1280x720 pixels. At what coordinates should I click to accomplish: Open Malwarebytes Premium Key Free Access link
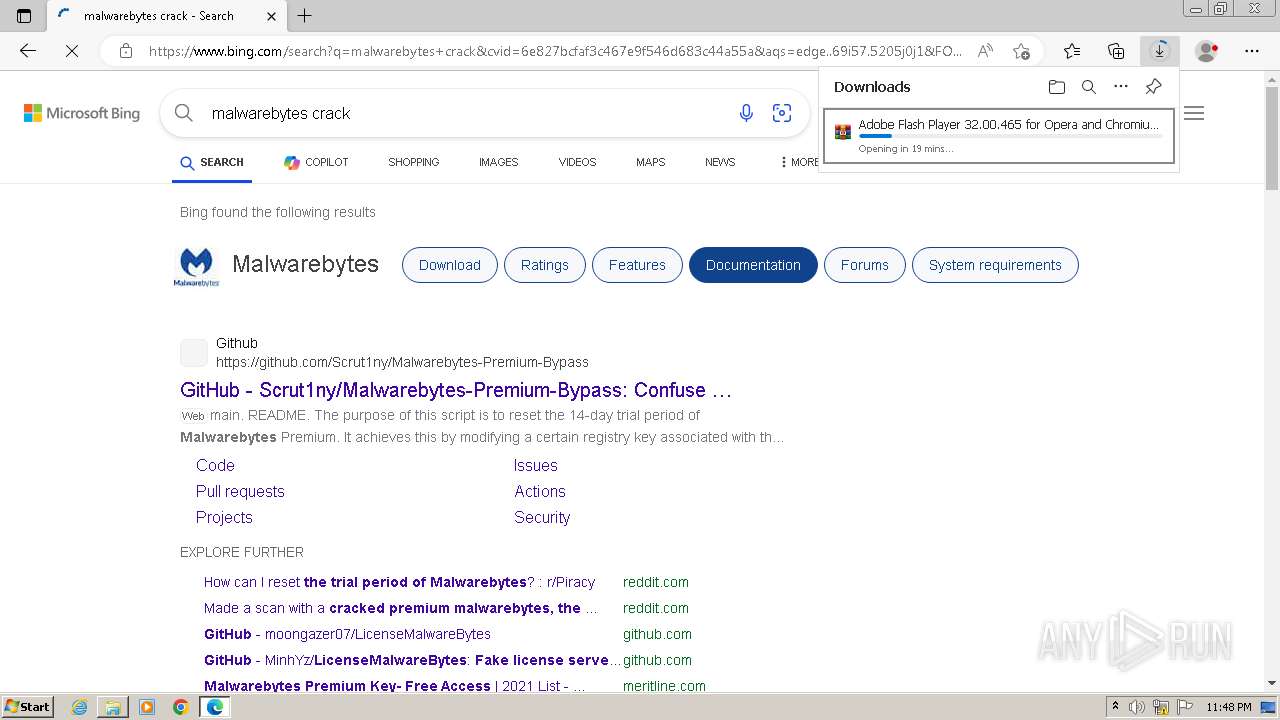394,686
